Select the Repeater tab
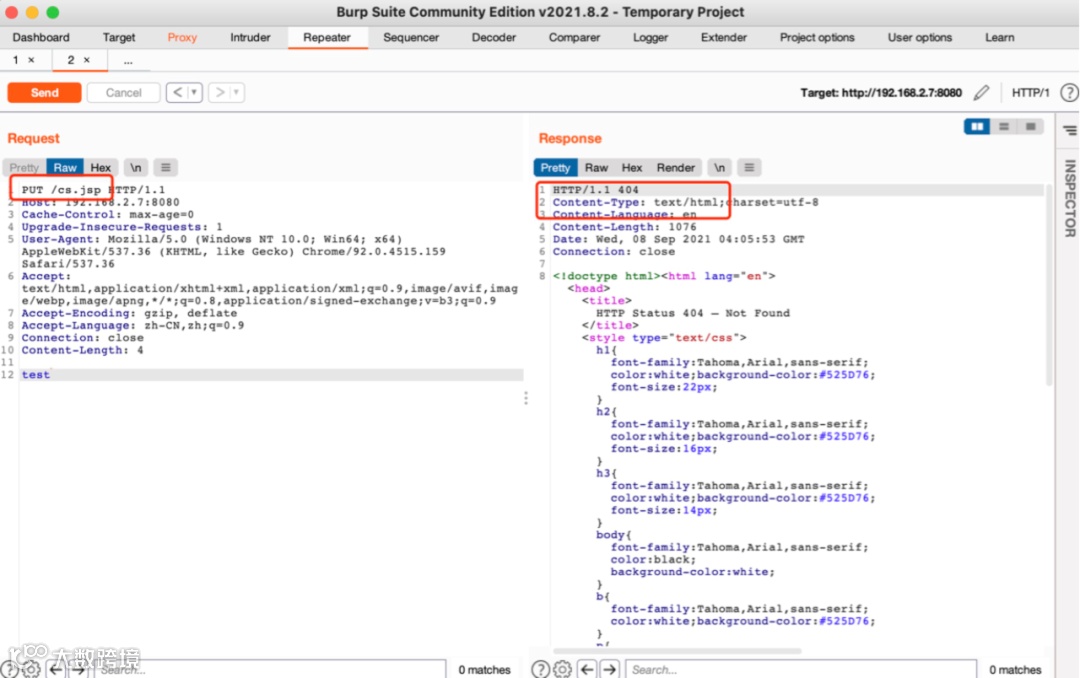1080x678 pixels. [326, 37]
